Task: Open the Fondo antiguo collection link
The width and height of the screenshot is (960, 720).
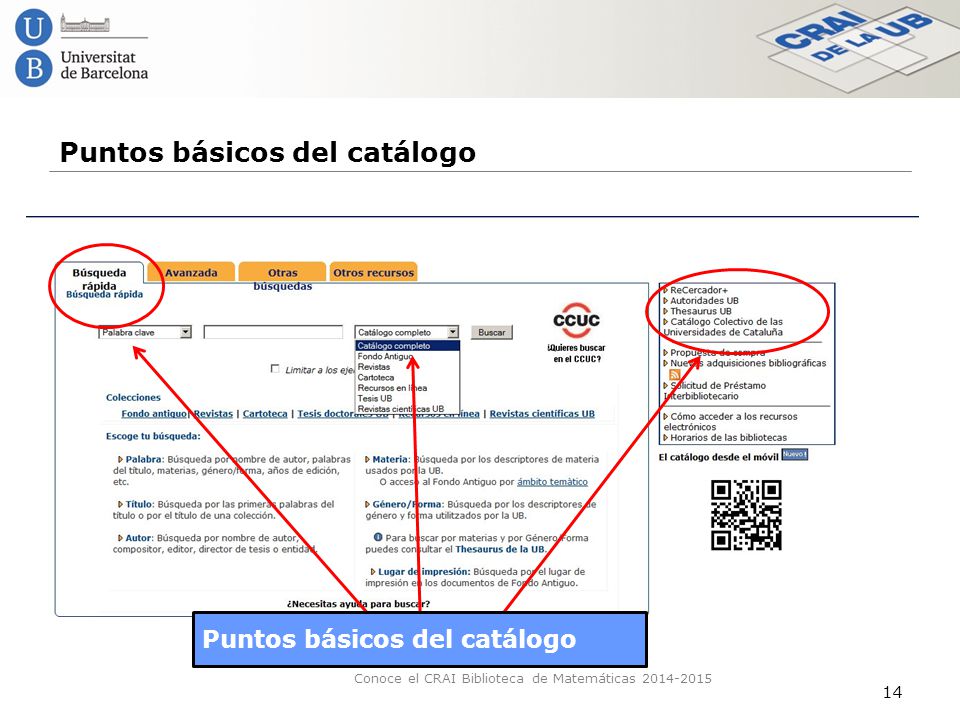Action: (154, 413)
